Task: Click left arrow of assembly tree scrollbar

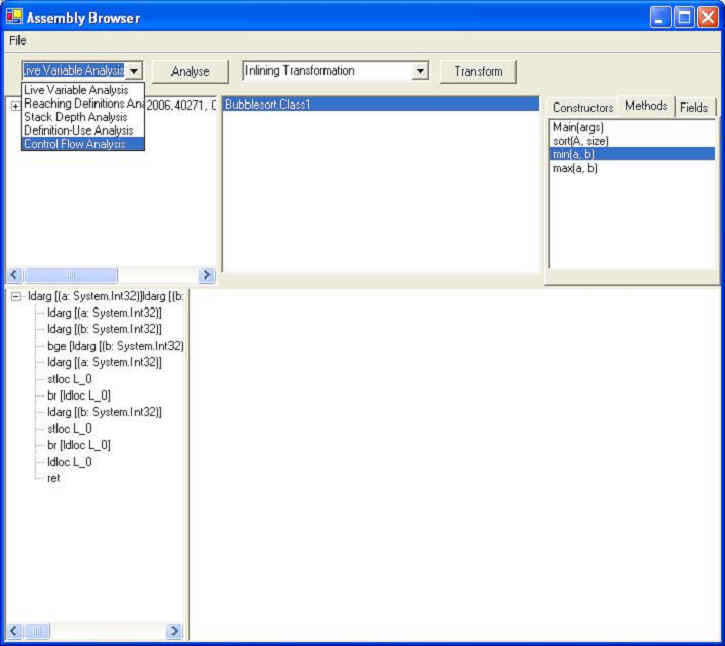Action: (15, 275)
